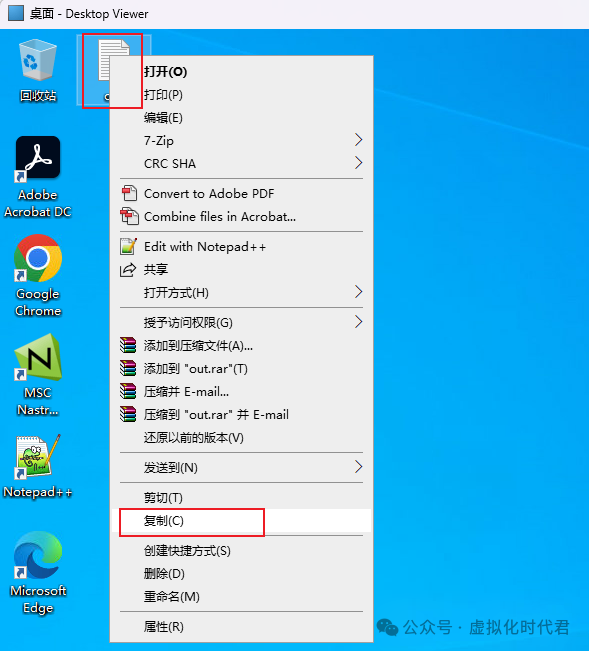This screenshot has width=589, height=651.
Task: Select 复制(C) to copy the file
Action: point(242,521)
